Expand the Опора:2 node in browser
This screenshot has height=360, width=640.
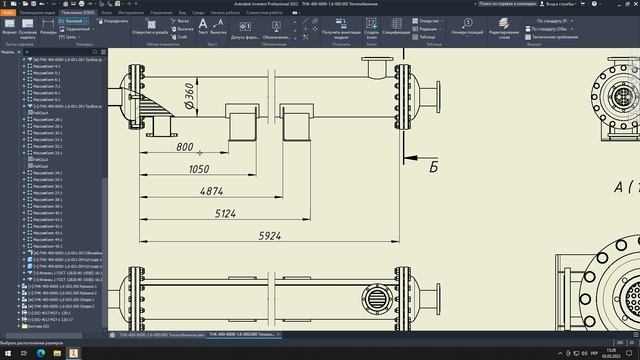click(19, 306)
